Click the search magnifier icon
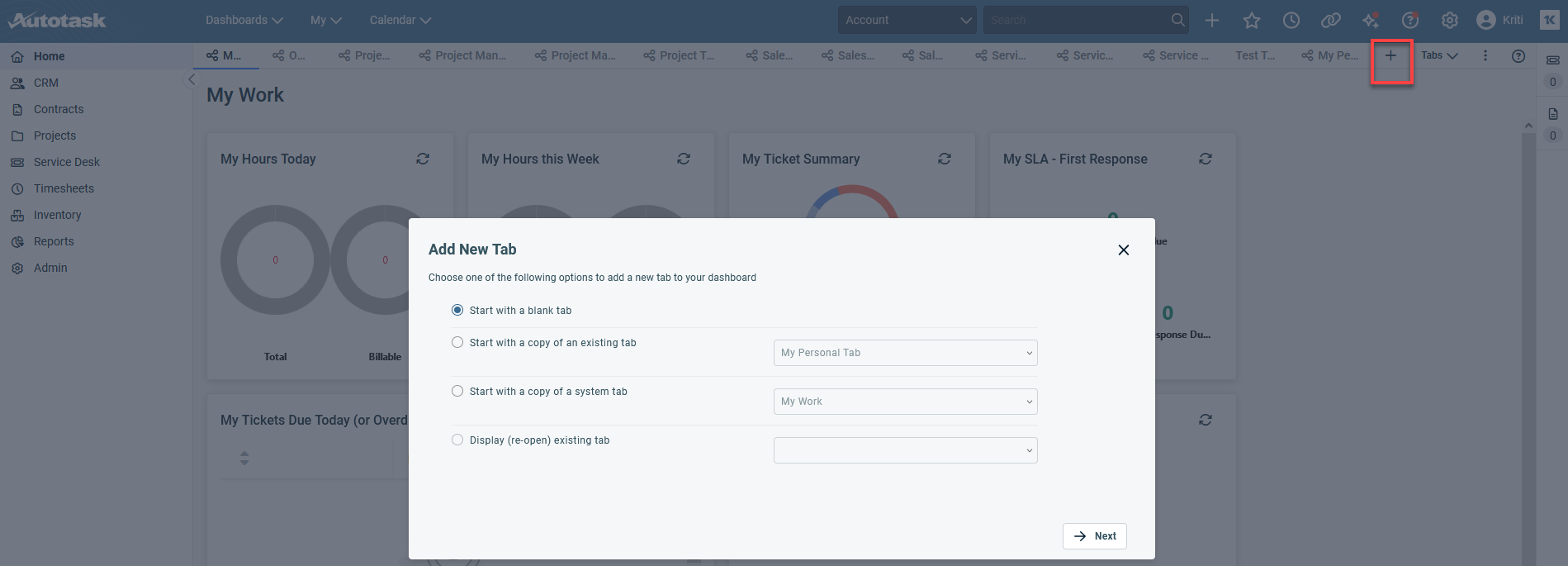 click(x=1177, y=20)
